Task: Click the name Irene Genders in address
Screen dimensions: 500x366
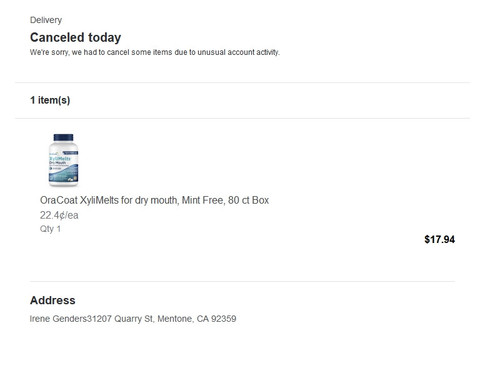Action: [58, 319]
